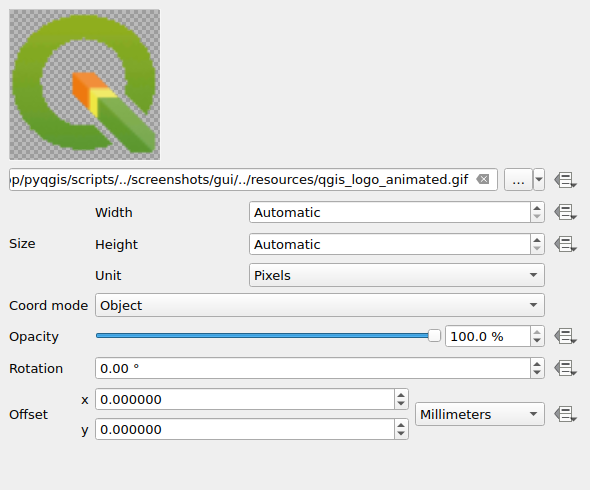Increase Opacity percentage with up arrow
The width and height of the screenshot is (590, 490).
537,332
